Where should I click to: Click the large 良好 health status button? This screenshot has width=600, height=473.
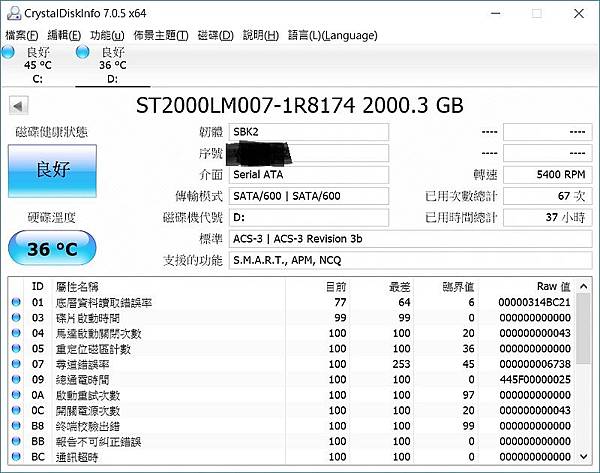[52, 171]
